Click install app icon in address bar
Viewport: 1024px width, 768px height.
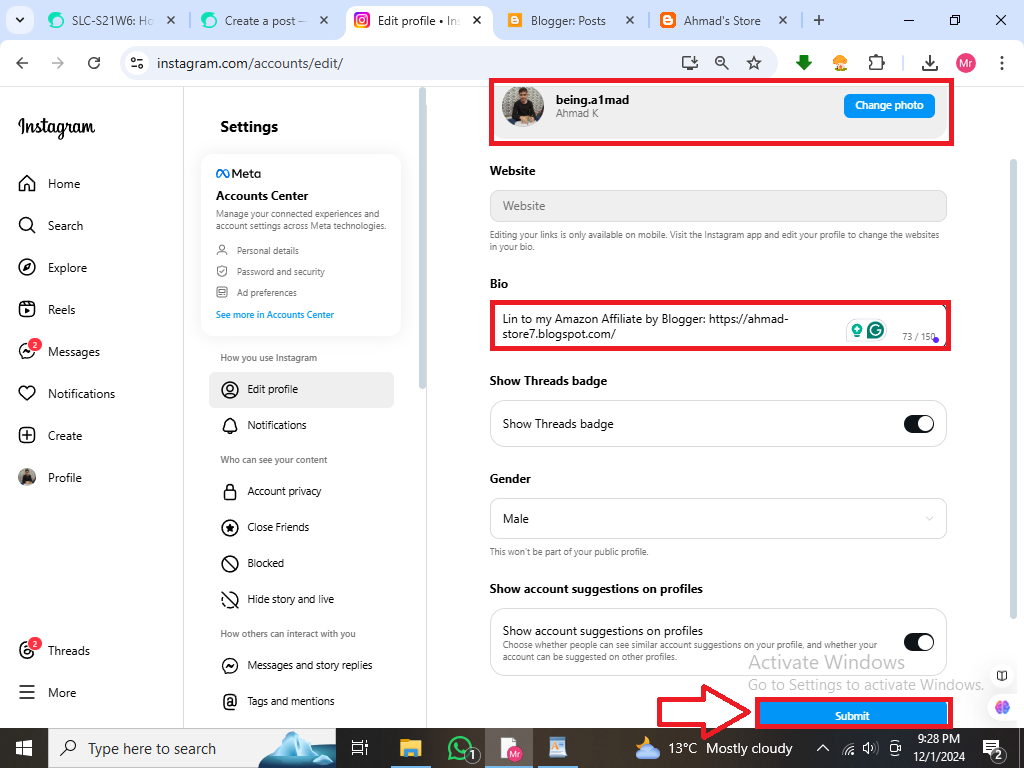tap(690, 63)
